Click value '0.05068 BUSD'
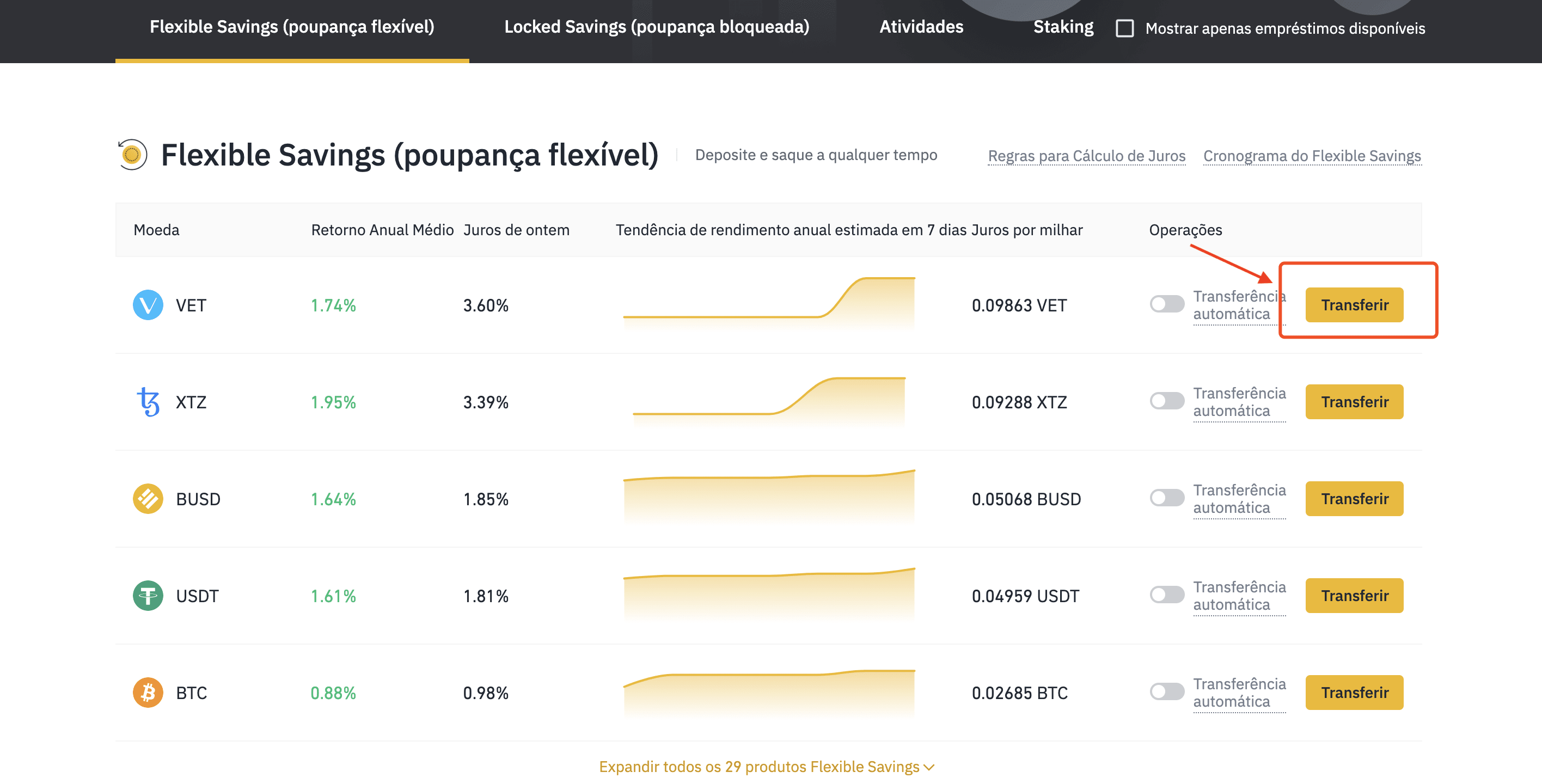The width and height of the screenshot is (1542, 784). 1026,500
